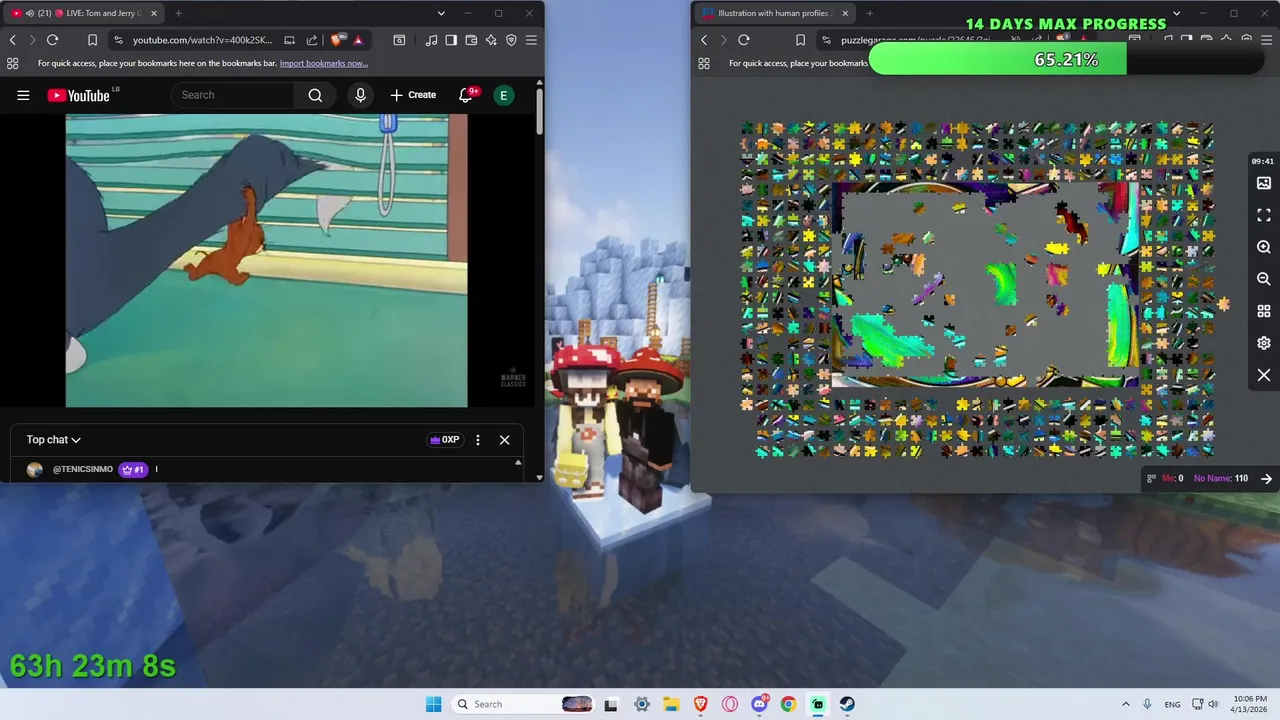Expand the Top chat dropdown

pyautogui.click(x=54, y=440)
